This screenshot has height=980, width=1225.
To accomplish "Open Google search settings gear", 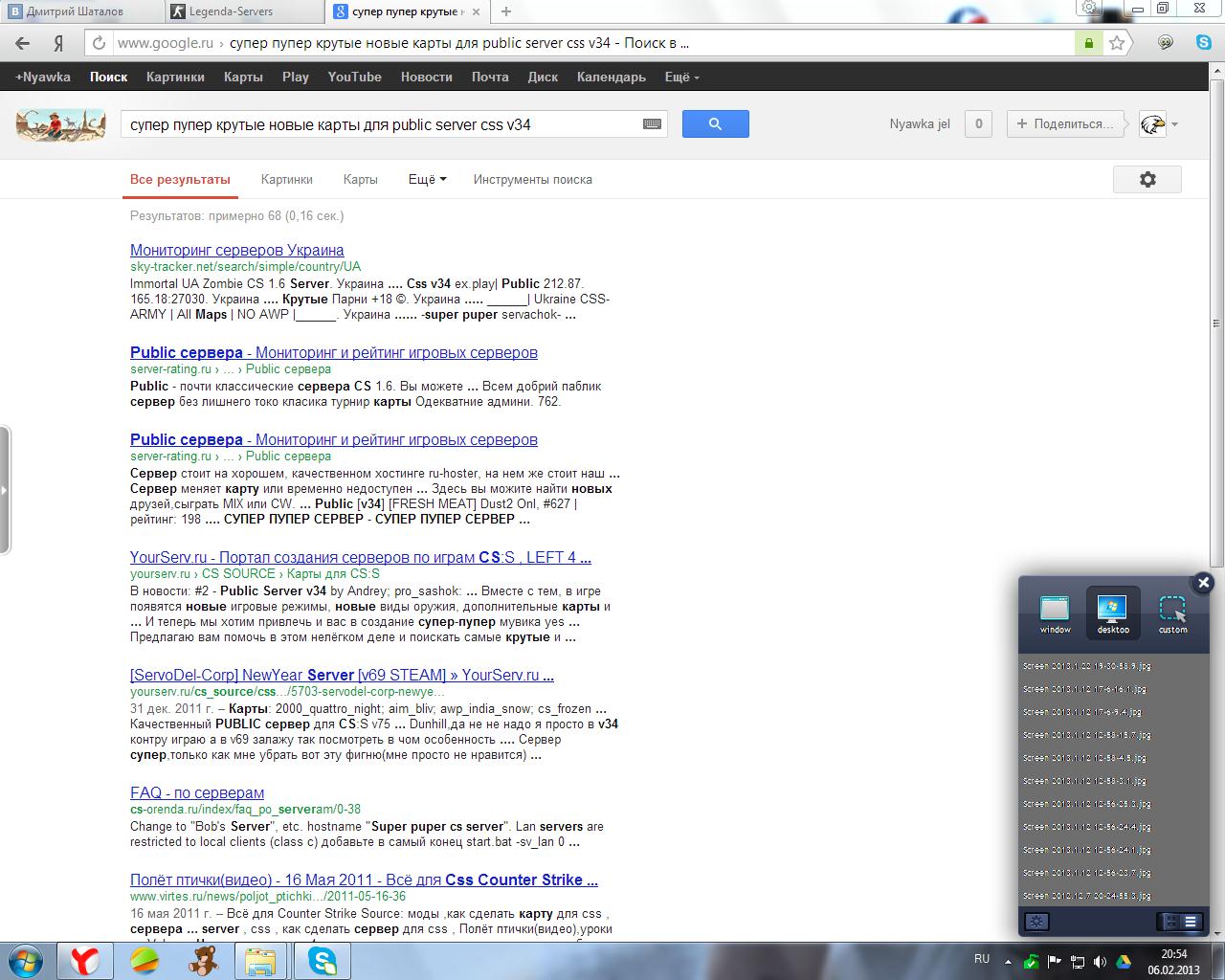I will [1147, 179].
